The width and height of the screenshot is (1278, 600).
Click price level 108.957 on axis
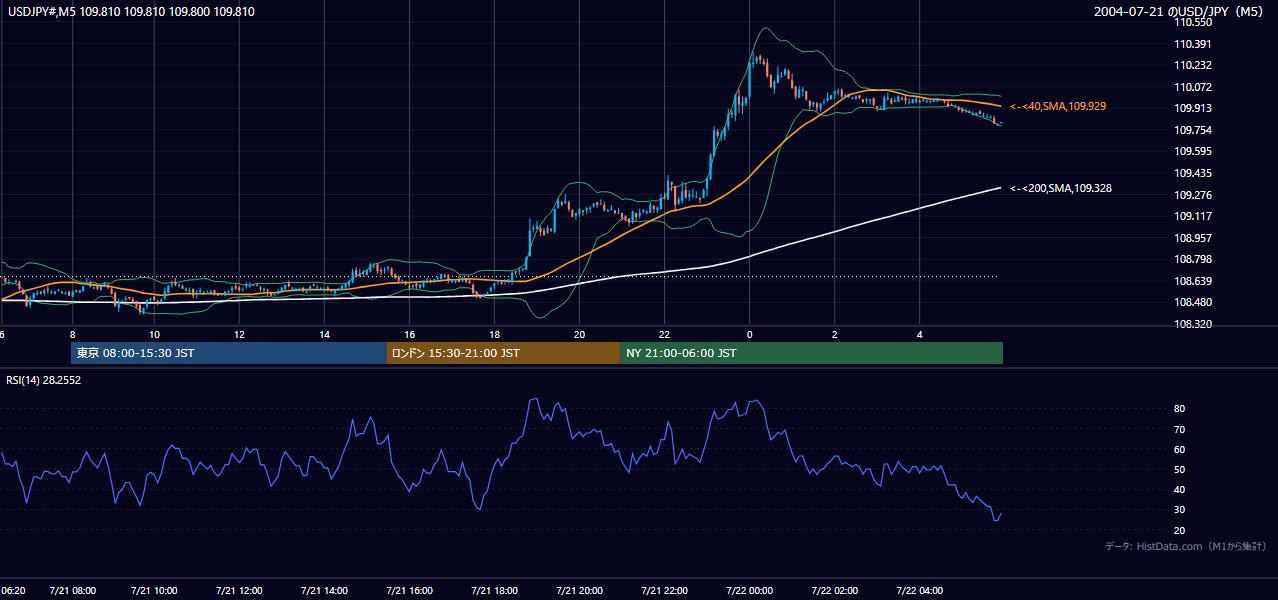tap(1192, 238)
